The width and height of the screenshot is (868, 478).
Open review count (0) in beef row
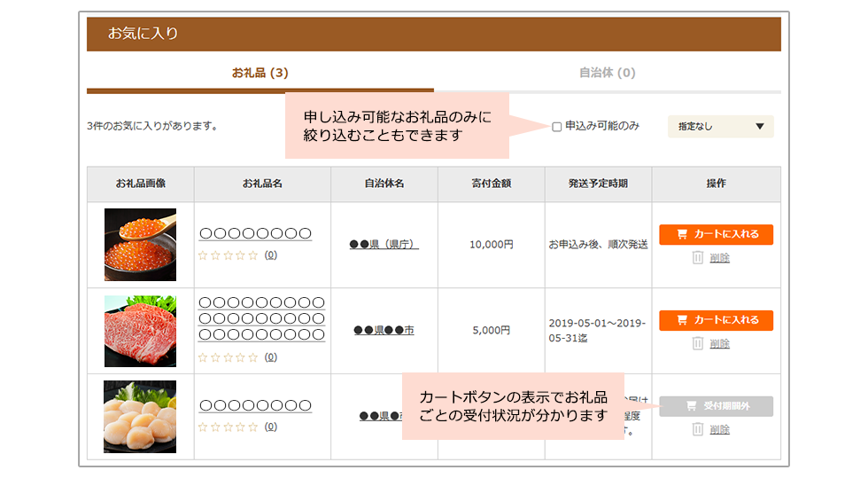click(x=271, y=357)
